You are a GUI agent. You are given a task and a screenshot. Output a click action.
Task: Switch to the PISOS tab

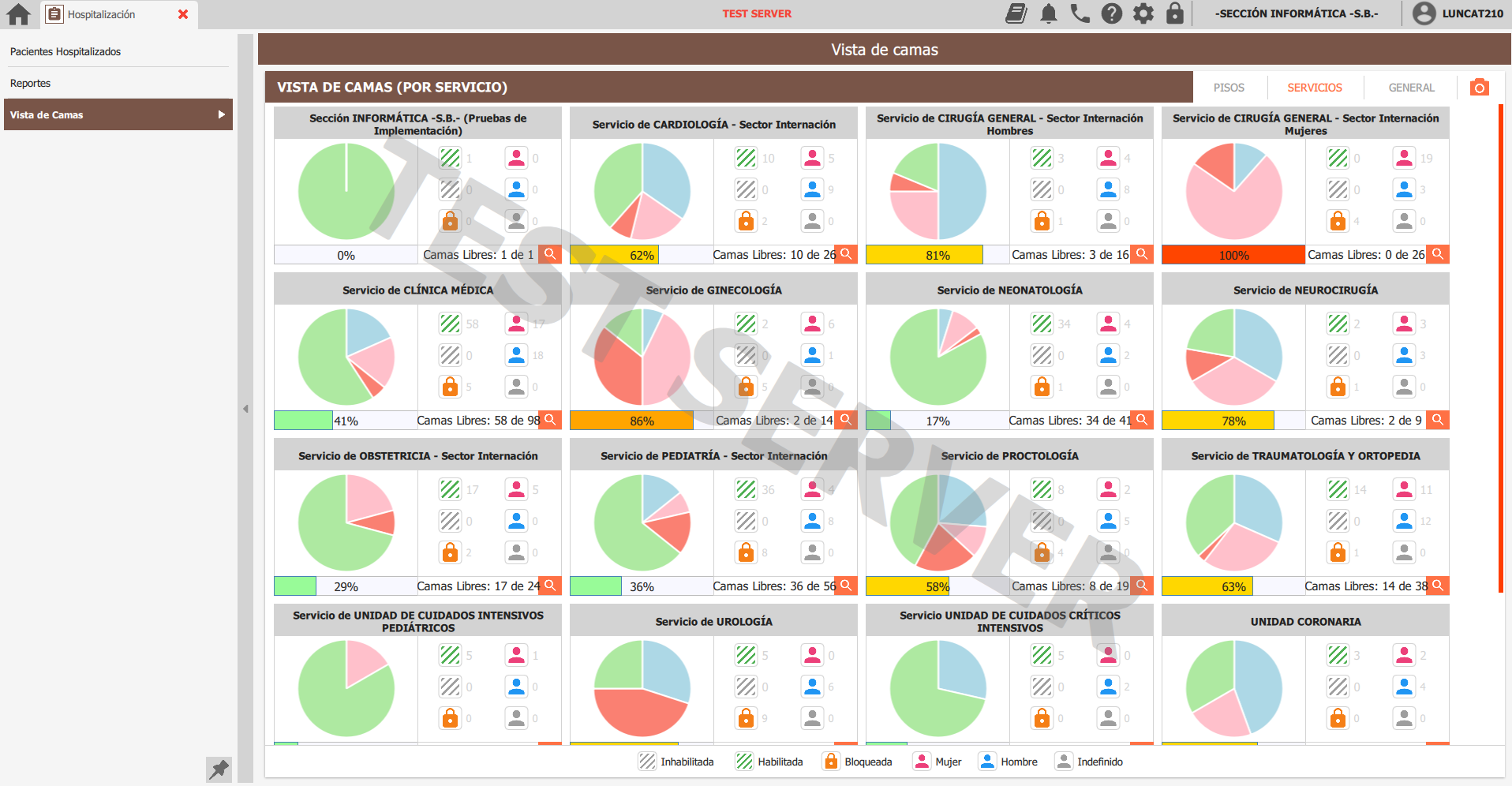coord(1229,88)
